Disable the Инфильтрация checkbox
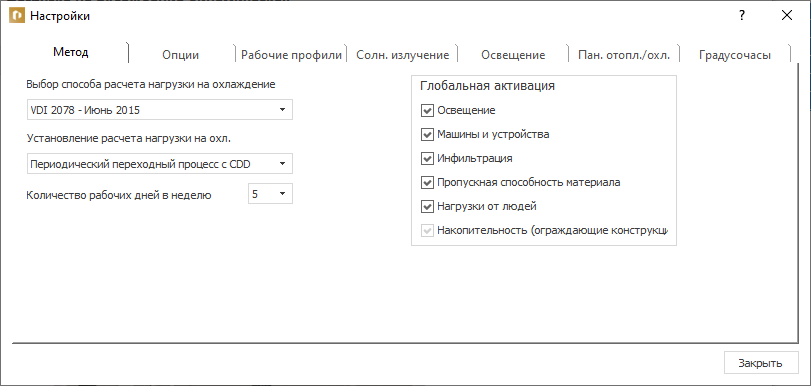The height and width of the screenshot is (386, 811). click(x=427, y=158)
